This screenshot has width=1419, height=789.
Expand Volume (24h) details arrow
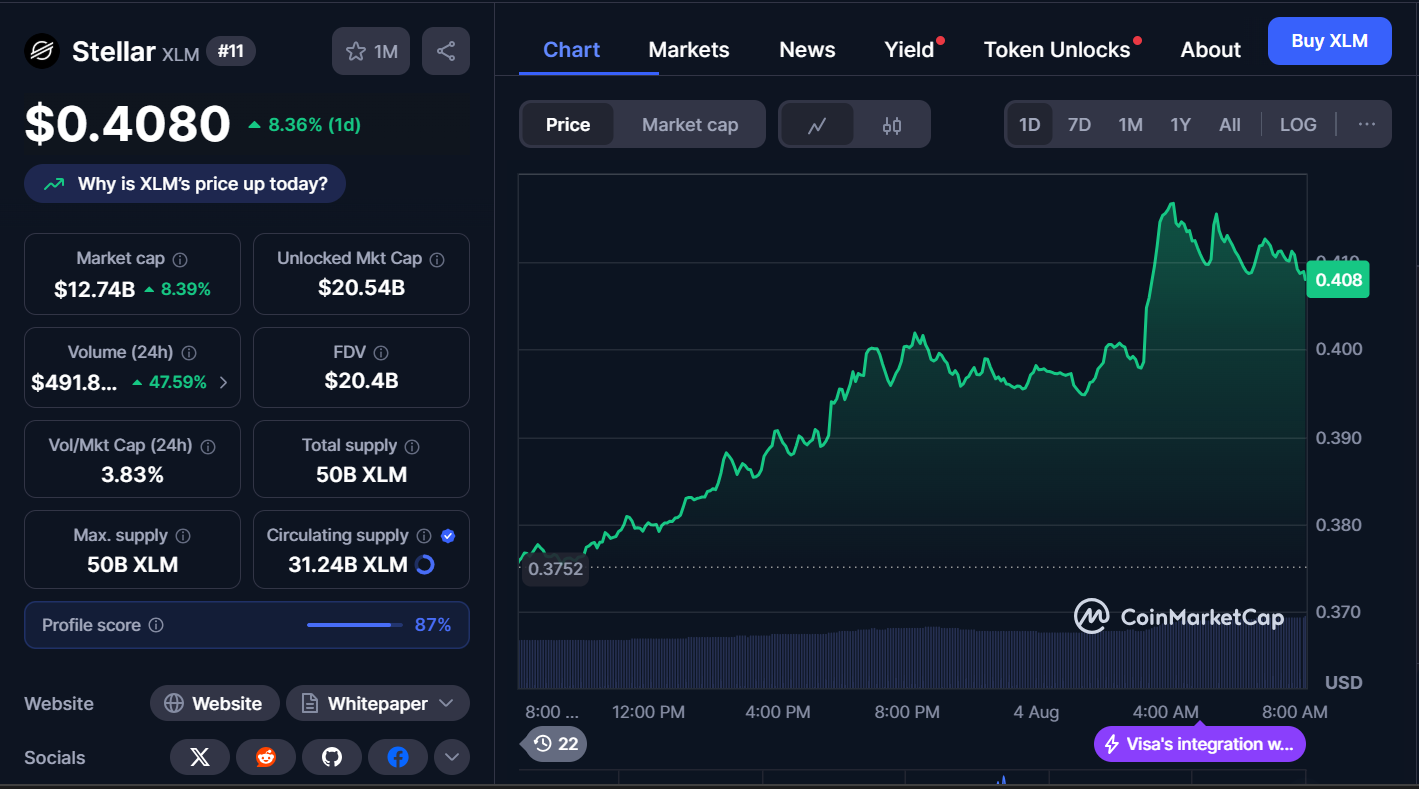(x=223, y=382)
